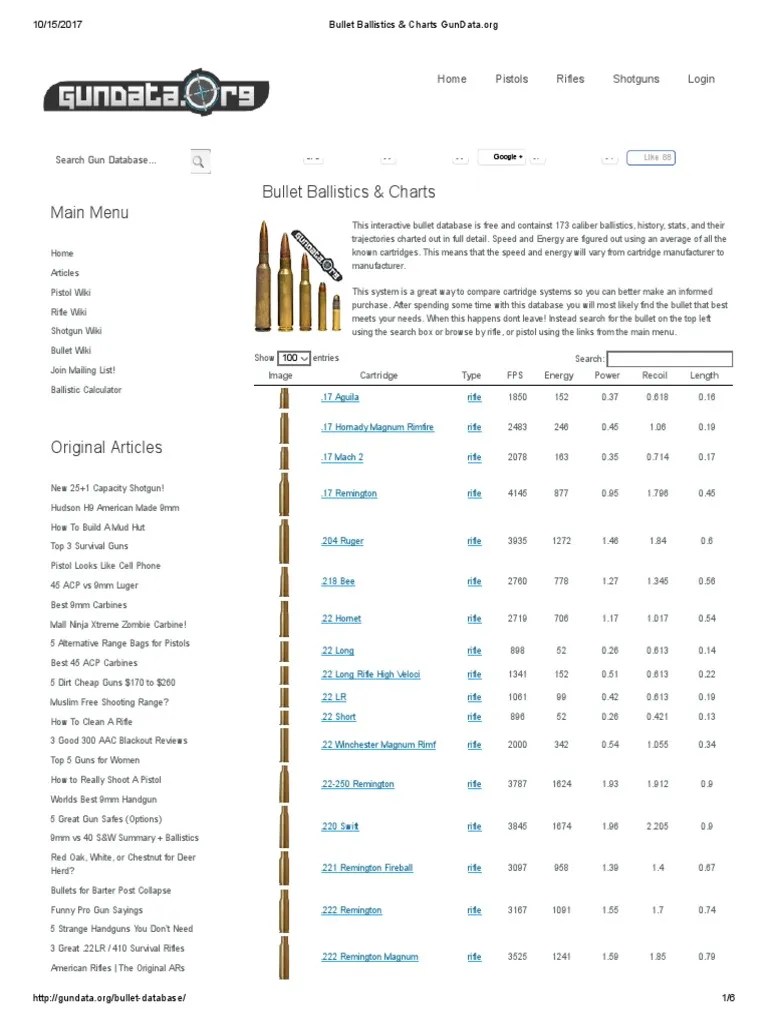
Task: Open the entries-per-page dropdown showing 100
Action: tap(294, 358)
